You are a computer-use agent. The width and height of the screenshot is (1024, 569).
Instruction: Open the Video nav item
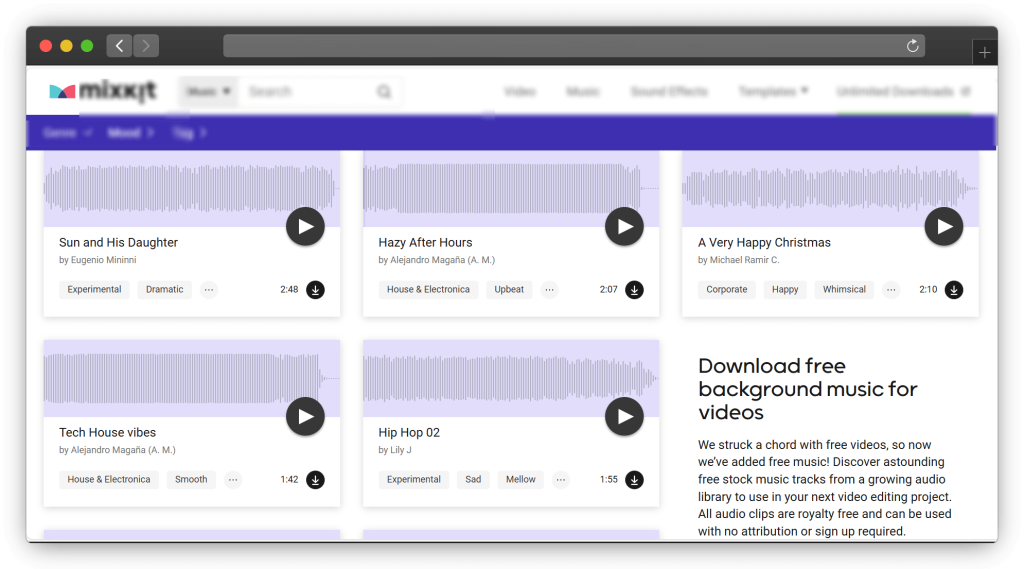[520, 92]
